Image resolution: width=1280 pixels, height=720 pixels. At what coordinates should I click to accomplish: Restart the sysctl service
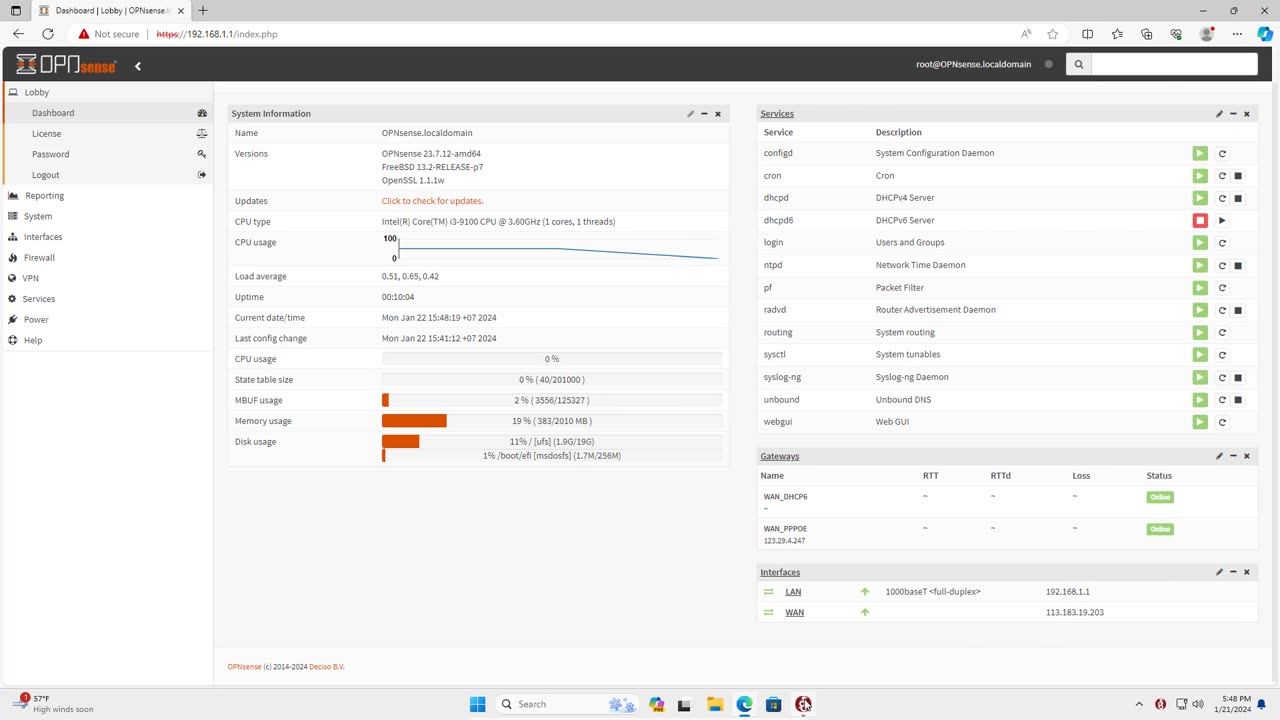1222,355
